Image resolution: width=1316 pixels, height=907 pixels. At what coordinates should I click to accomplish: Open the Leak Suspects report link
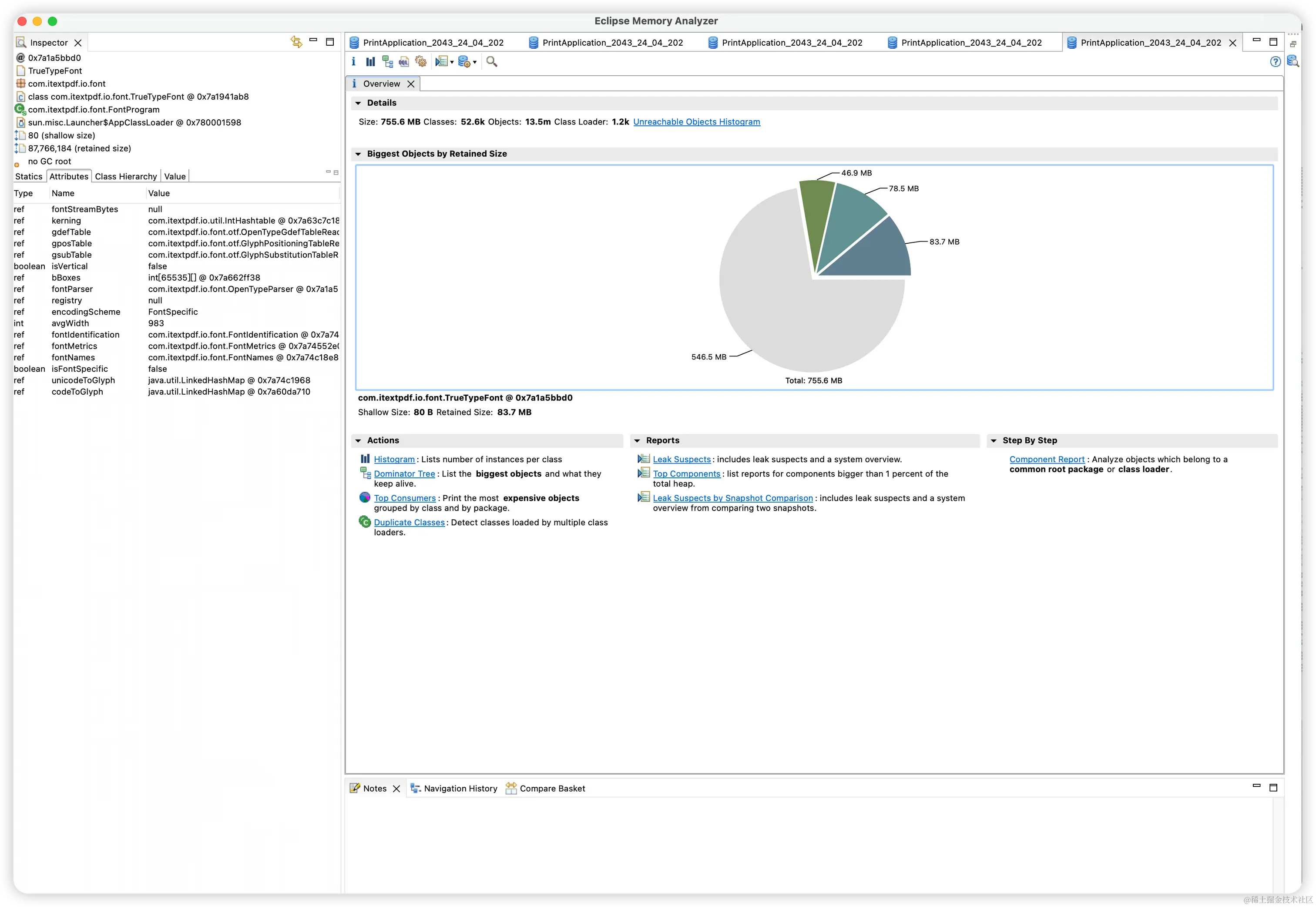[x=681, y=459]
